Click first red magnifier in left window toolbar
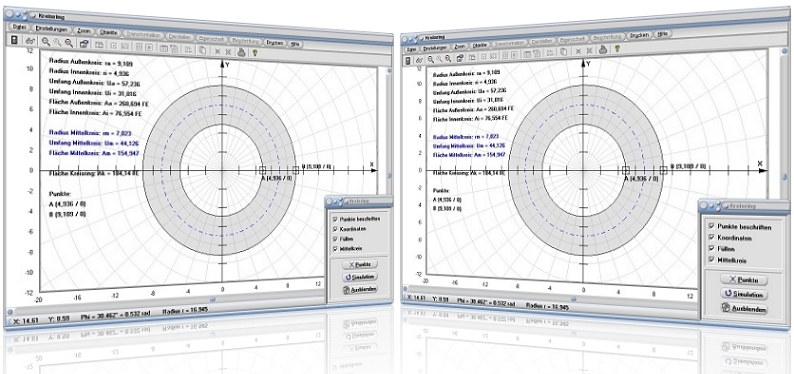The image size is (794, 374). coord(46,42)
